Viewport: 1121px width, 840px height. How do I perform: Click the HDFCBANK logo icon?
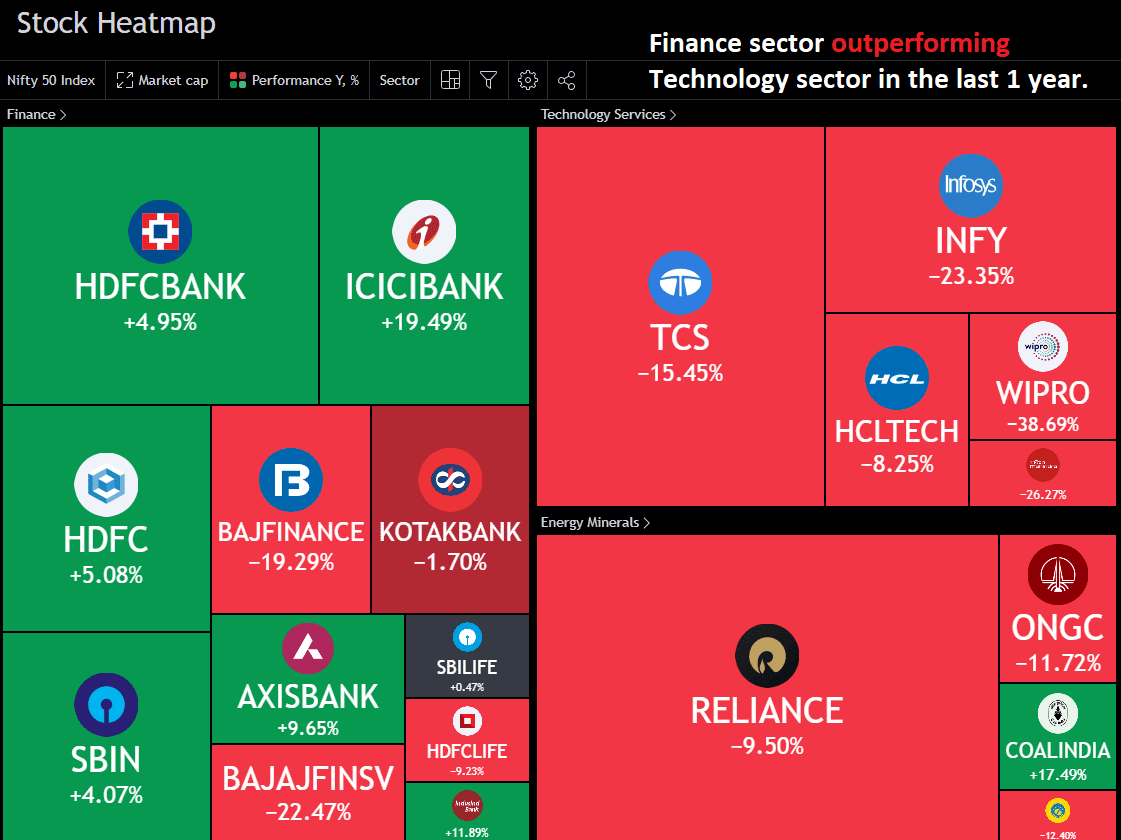(x=159, y=231)
